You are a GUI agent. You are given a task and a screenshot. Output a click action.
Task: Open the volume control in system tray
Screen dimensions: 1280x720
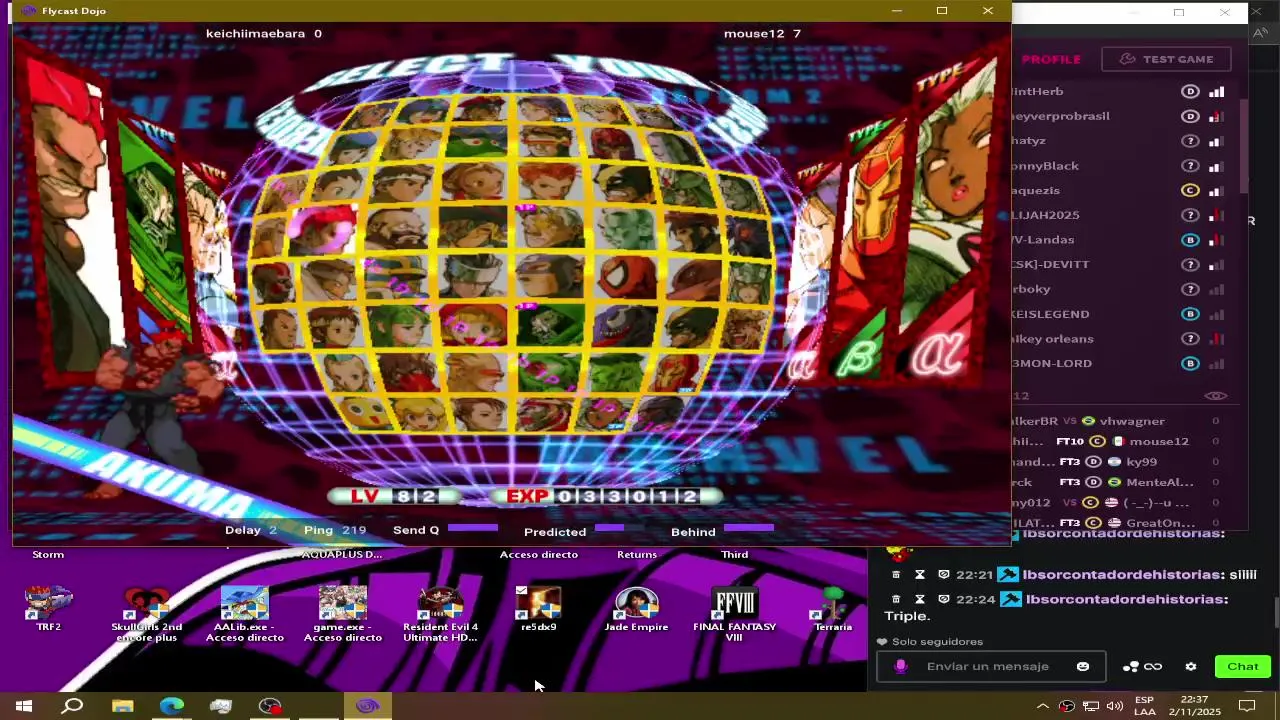tap(1115, 706)
